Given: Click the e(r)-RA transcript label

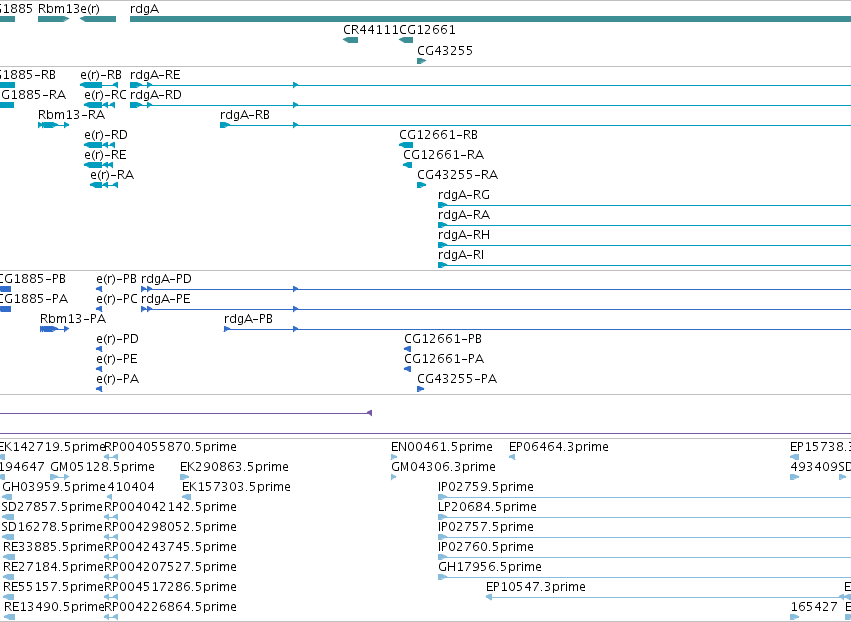Looking at the screenshot, I should tap(112, 175).
